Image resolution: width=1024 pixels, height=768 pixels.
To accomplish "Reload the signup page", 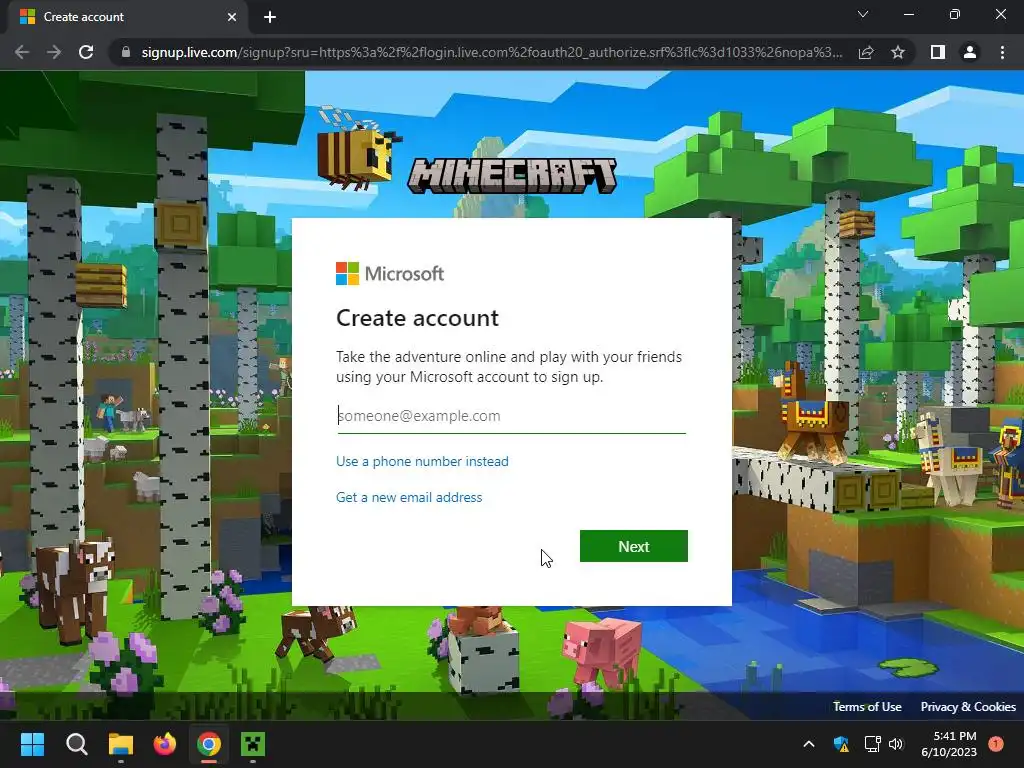I will click(x=86, y=52).
